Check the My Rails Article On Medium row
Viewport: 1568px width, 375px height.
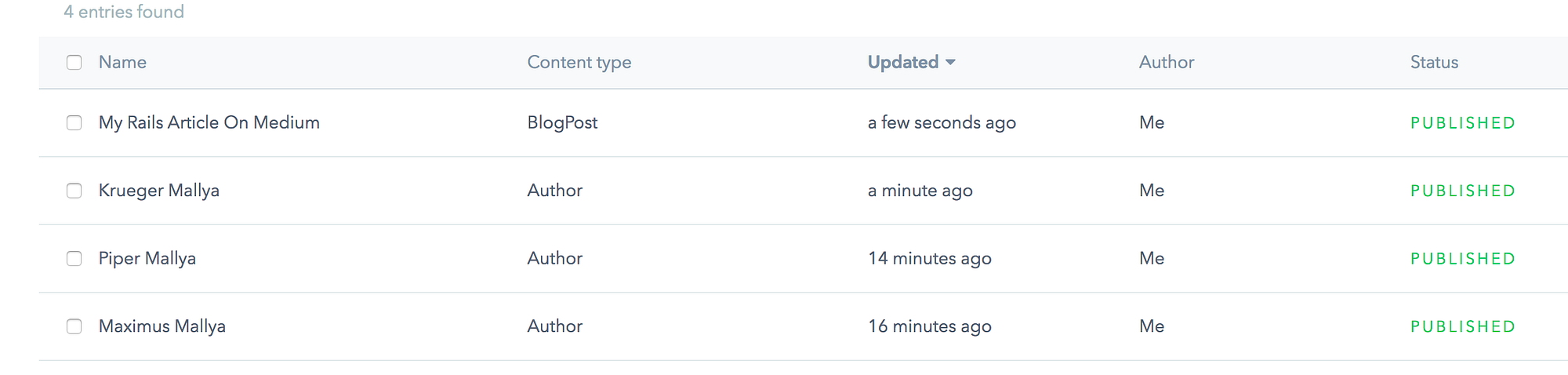coord(74,123)
